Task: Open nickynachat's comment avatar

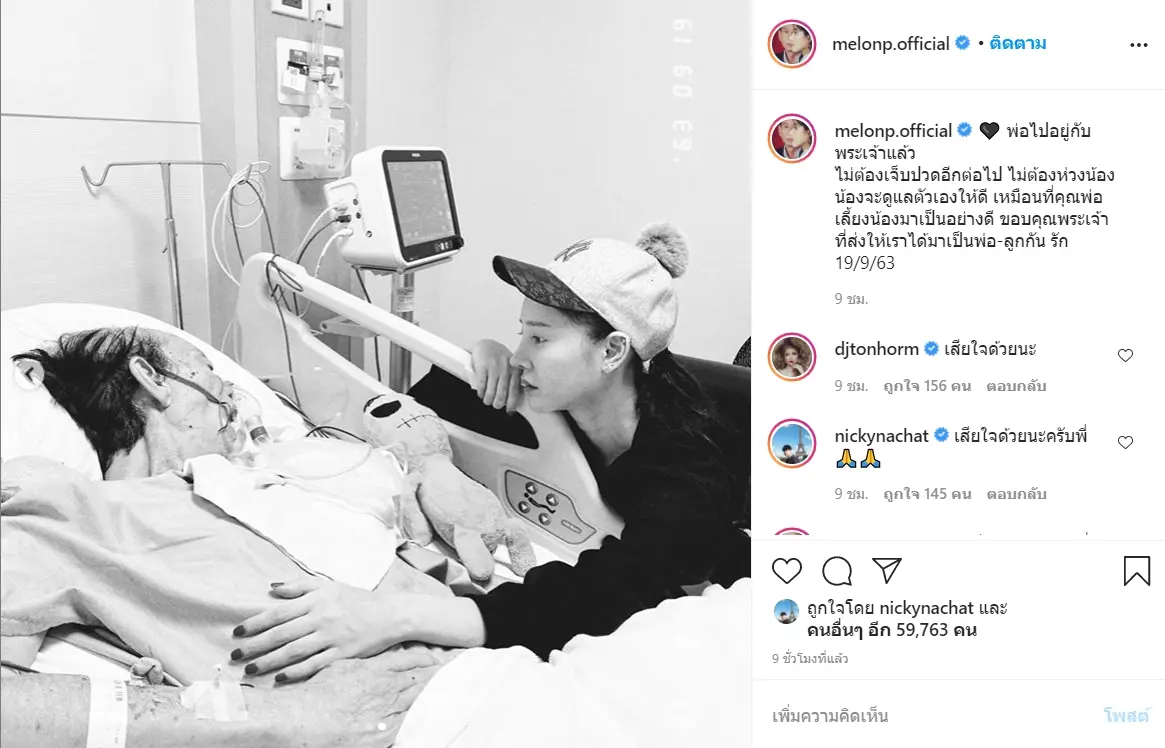Action: (792, 443)
